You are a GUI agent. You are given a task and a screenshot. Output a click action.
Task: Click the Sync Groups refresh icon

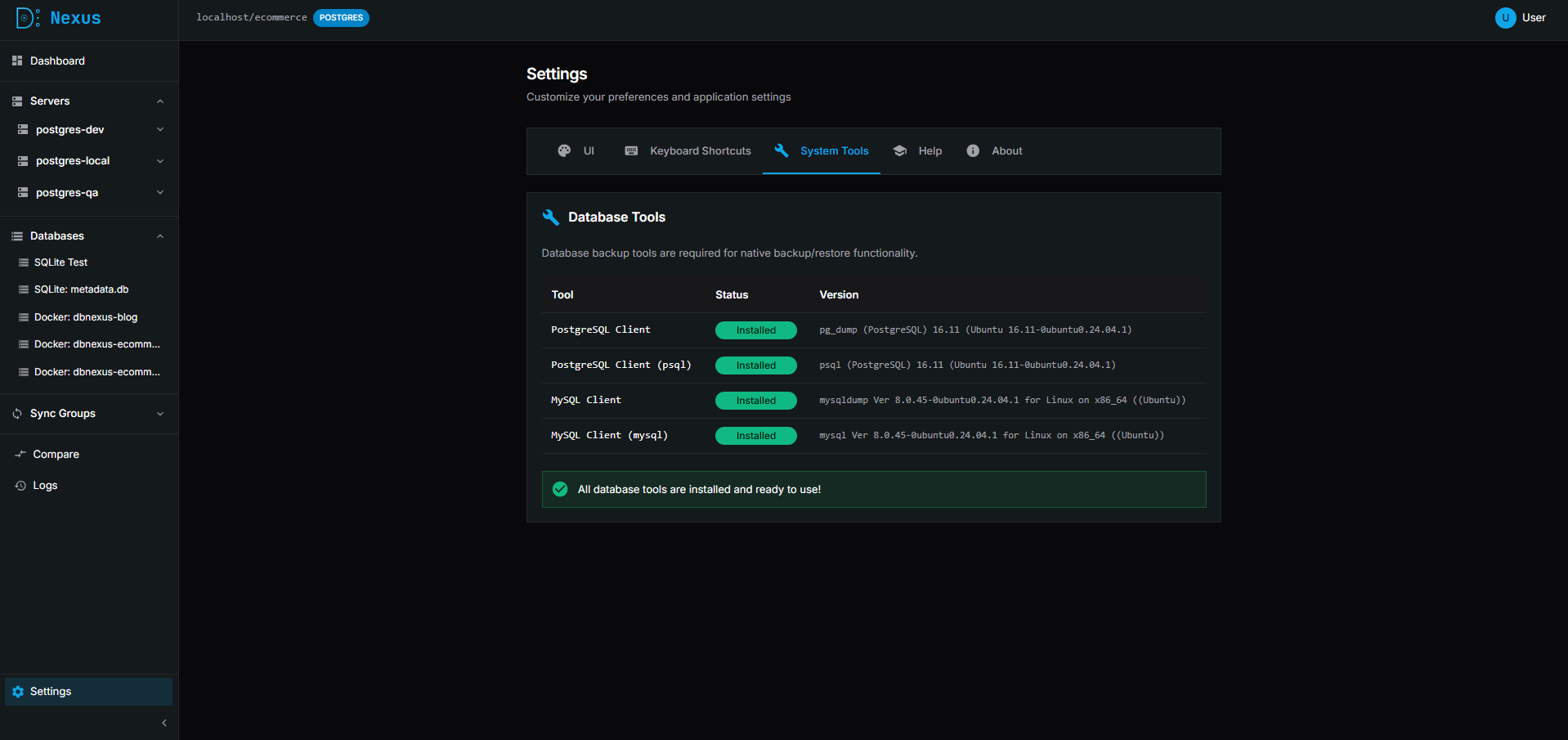[17, 414]
